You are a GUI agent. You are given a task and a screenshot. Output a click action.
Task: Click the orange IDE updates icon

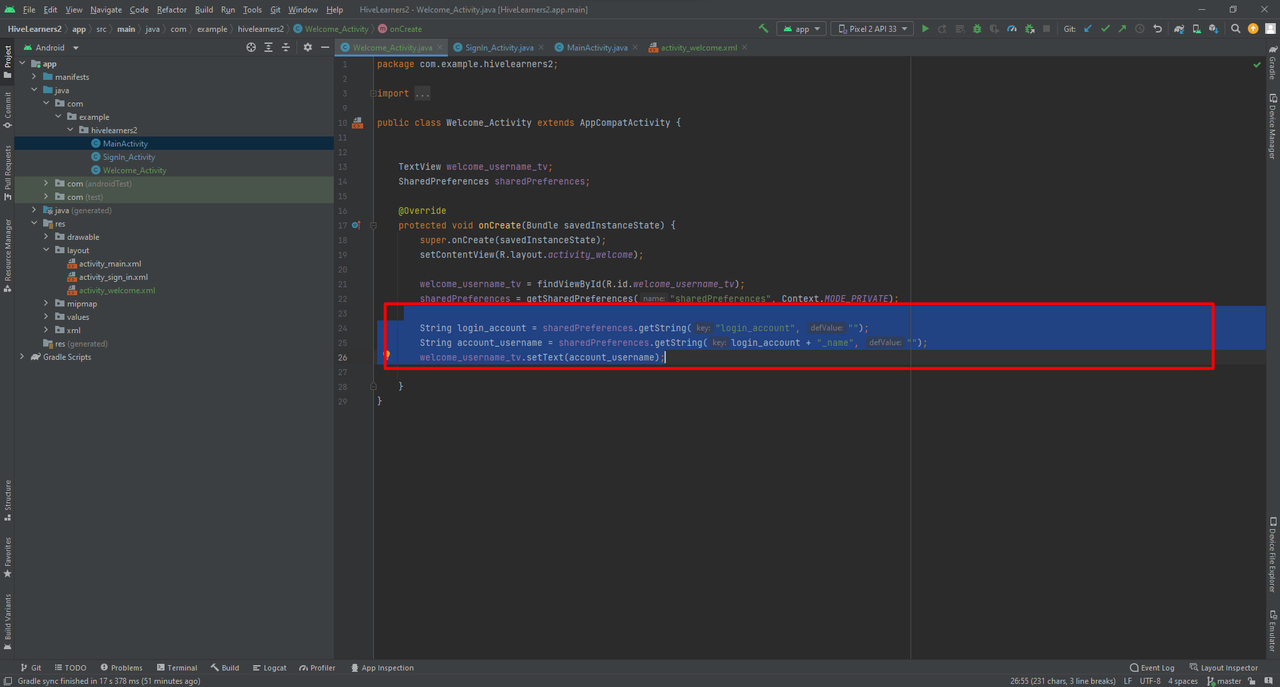[1253, 29]
